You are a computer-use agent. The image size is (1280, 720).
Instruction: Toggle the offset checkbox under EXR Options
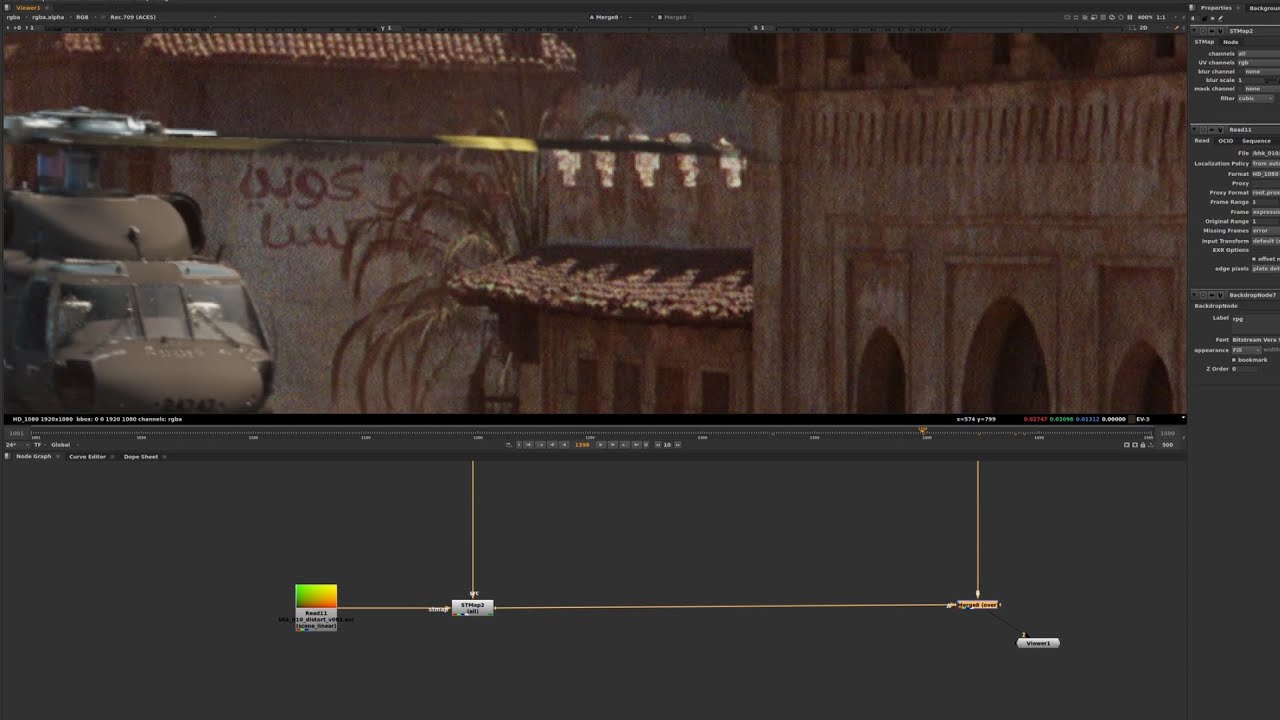point(1254,259)
